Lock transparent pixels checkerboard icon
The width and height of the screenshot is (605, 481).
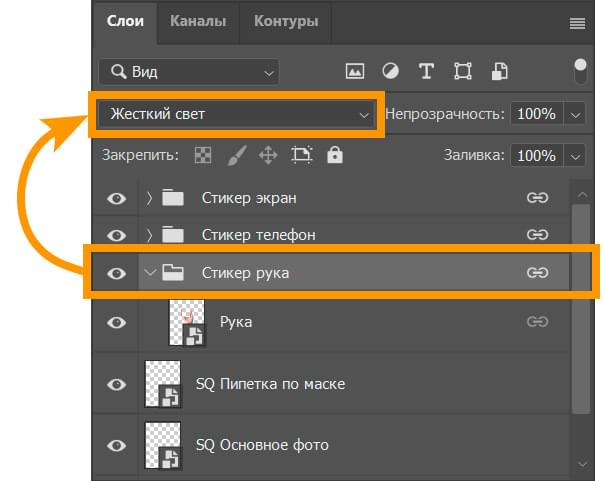coord(203,155)
